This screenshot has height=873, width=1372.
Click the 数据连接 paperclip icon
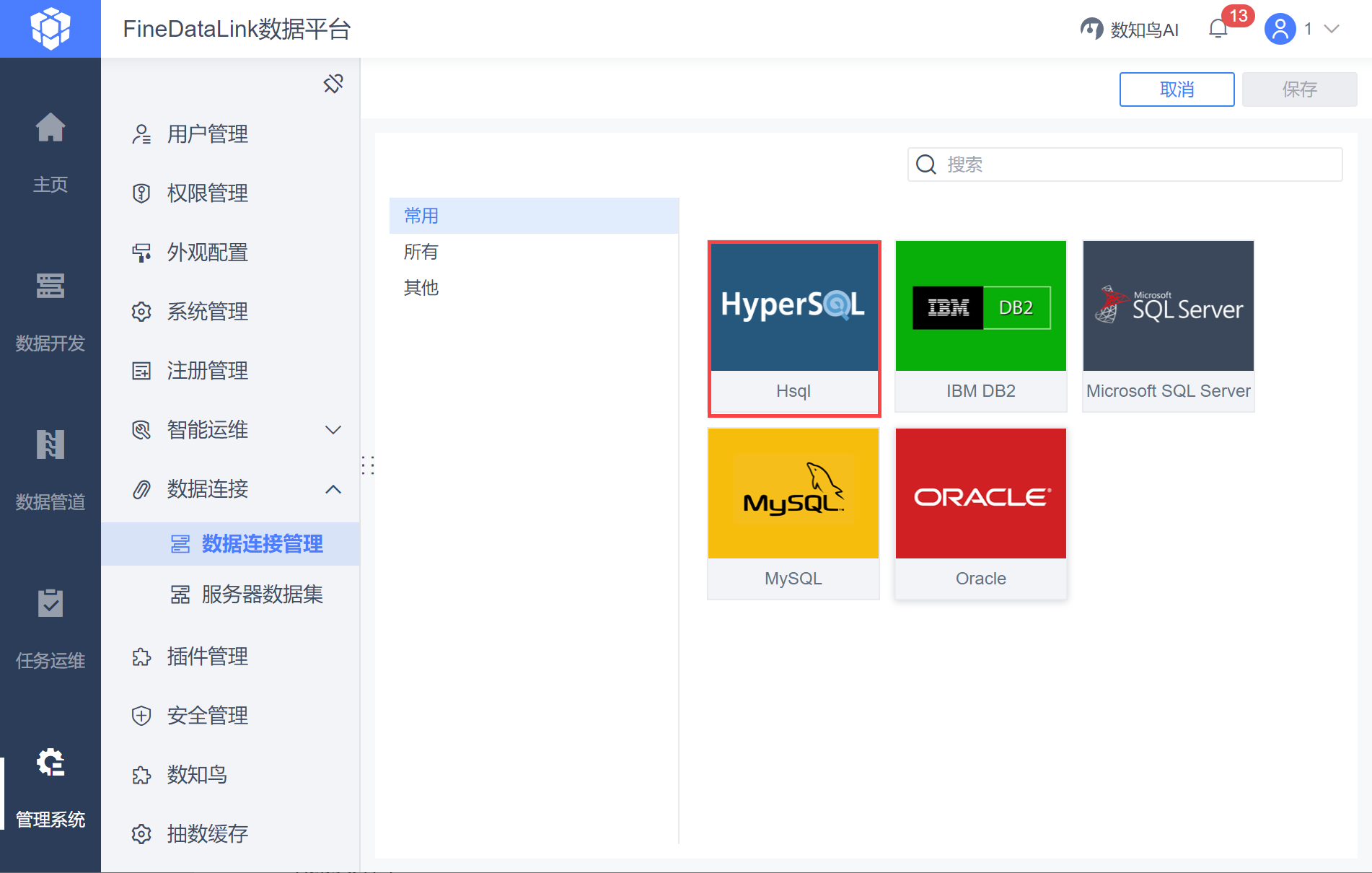tap(141, 489)
